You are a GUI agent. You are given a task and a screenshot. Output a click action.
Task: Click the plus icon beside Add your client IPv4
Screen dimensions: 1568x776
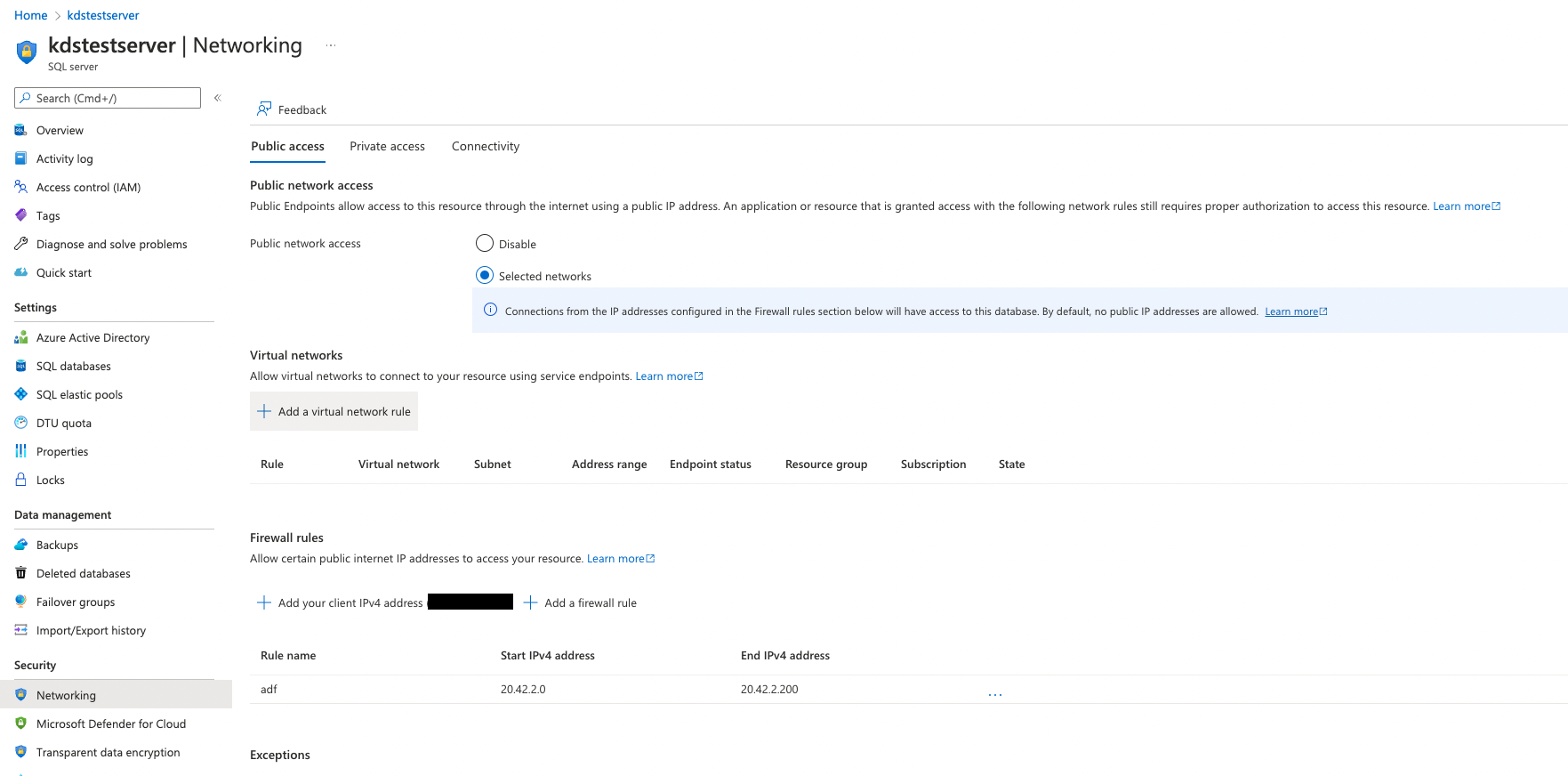pyautogui.click(x=264, y=602)
